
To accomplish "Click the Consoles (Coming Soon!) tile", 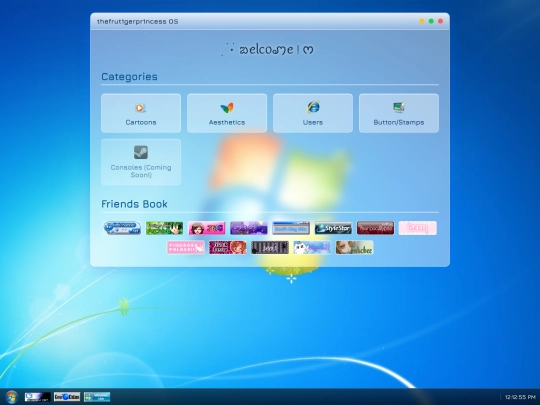I will pyautogui.click(x=141, y=162).
